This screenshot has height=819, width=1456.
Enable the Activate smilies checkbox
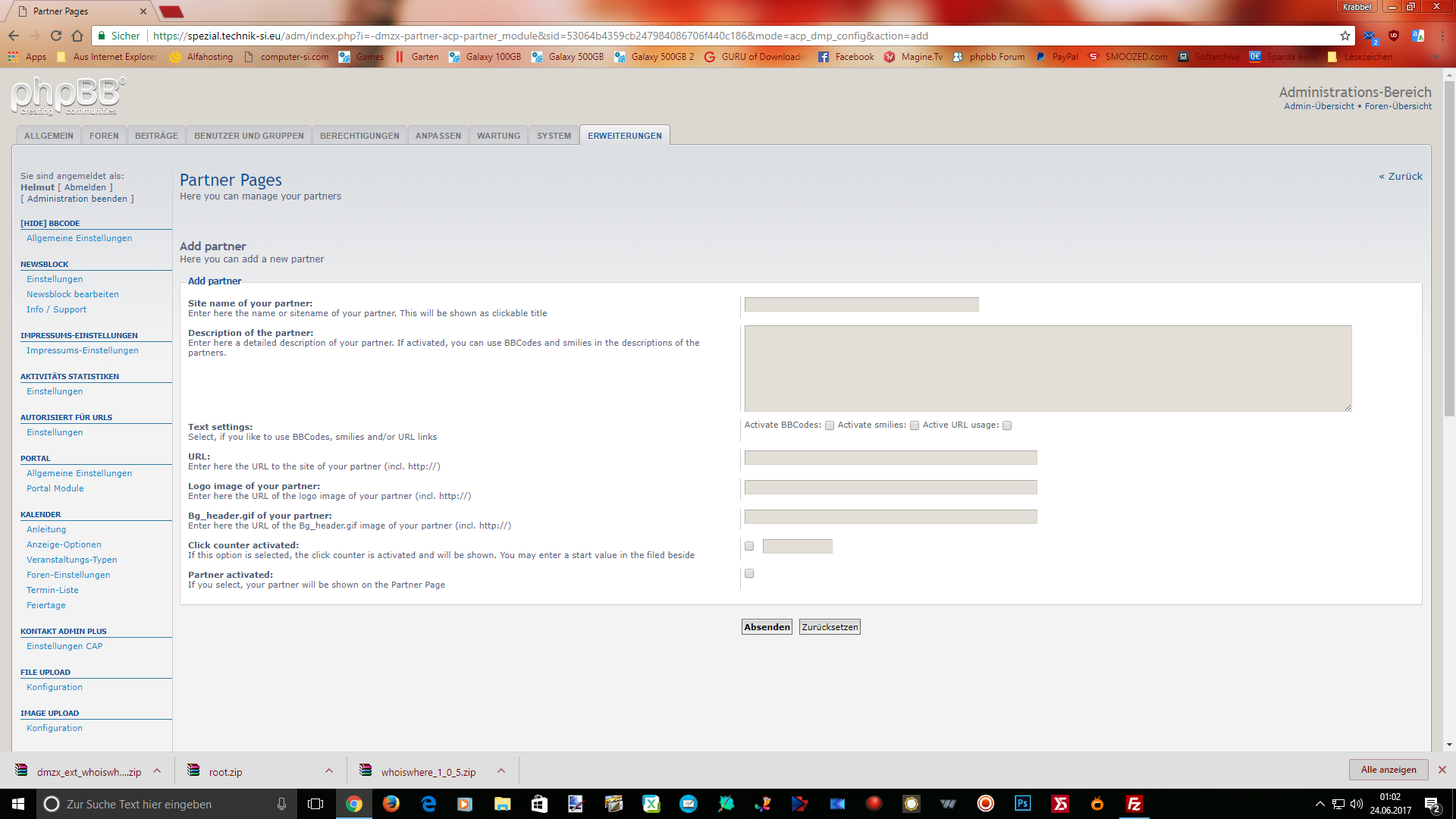point(915,425)
